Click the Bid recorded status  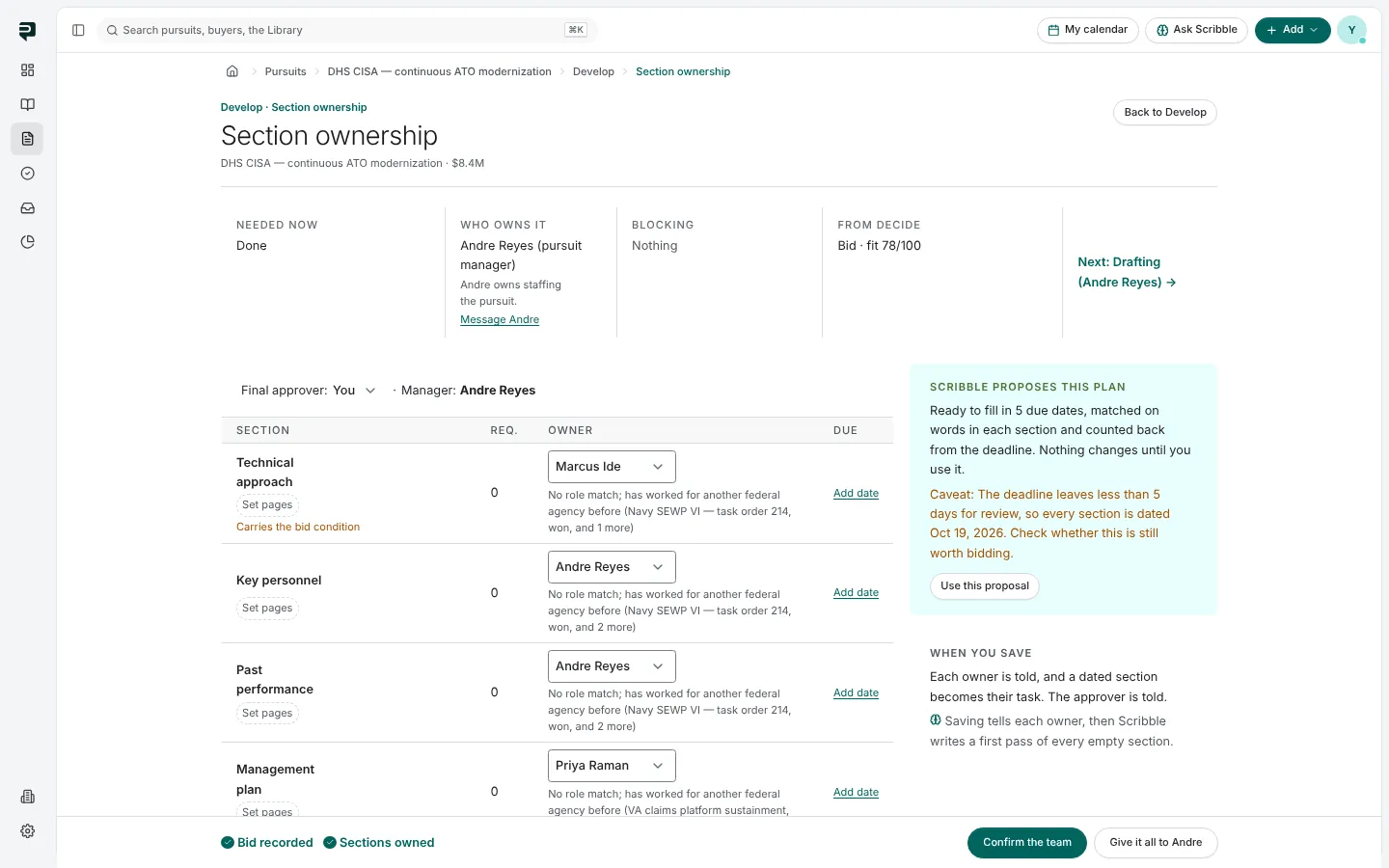tap(267, 843)
